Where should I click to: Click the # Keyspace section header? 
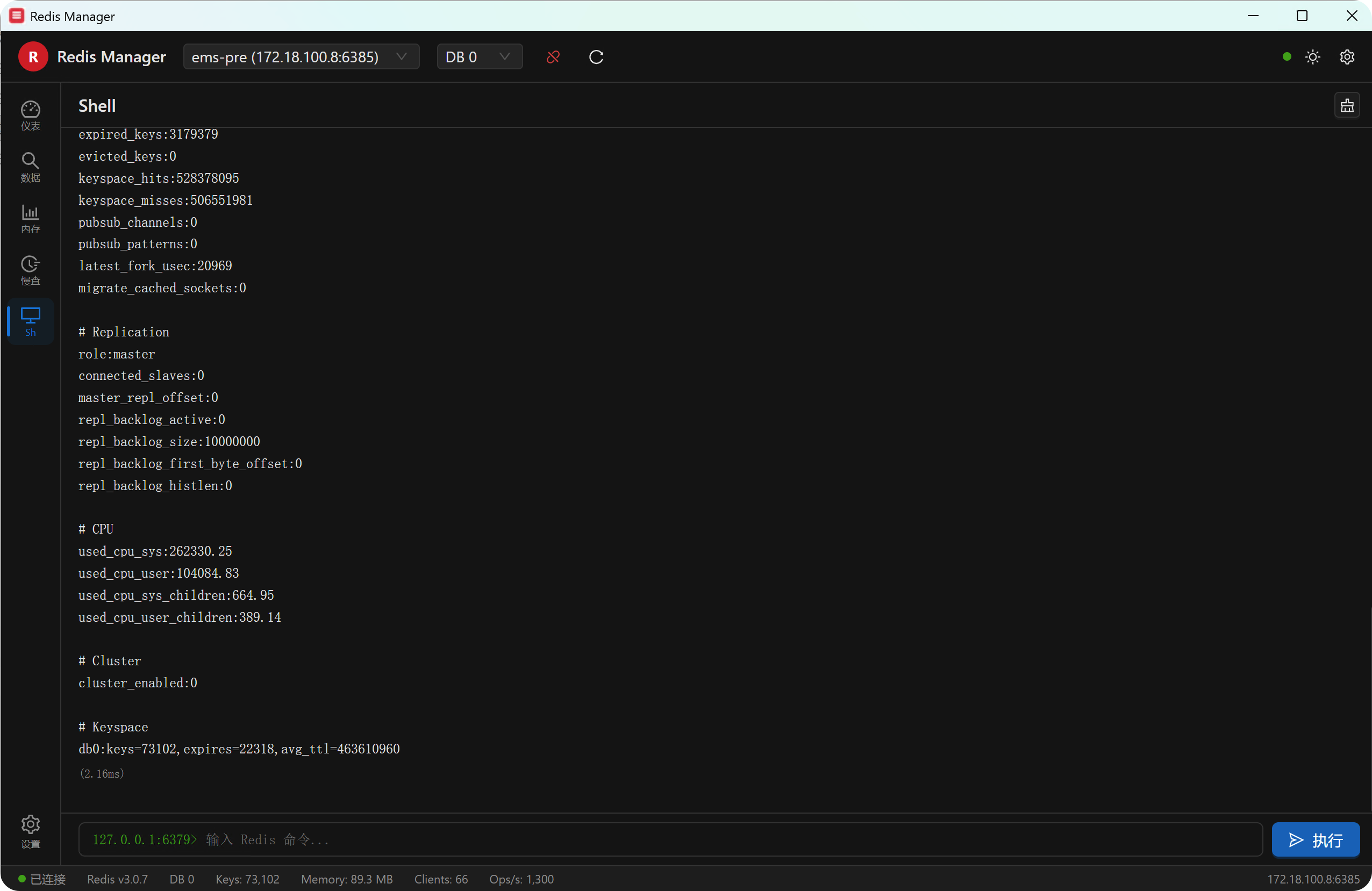(x=113, y=727)
